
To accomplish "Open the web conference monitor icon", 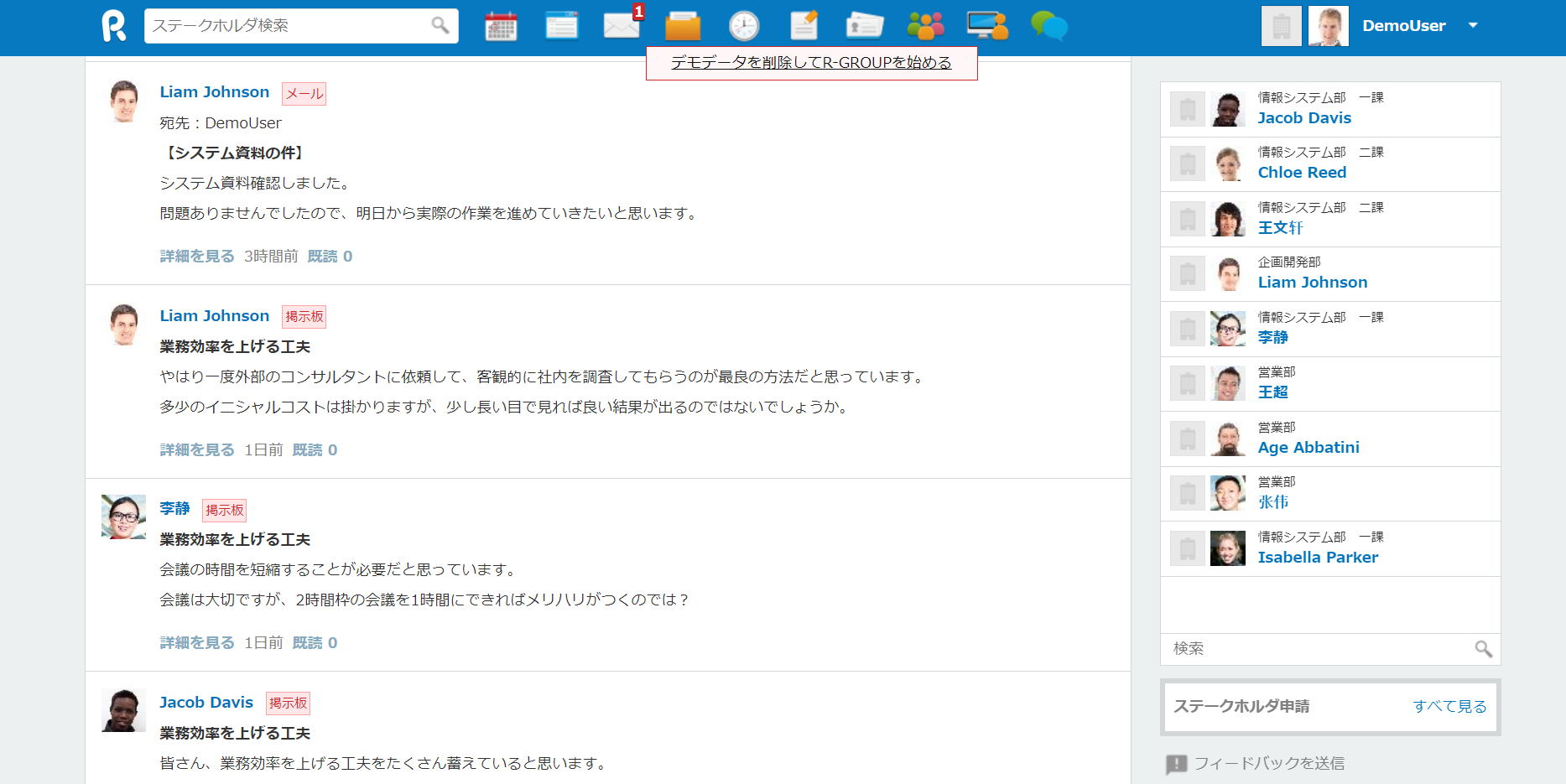I will click(x=987, y=26).
